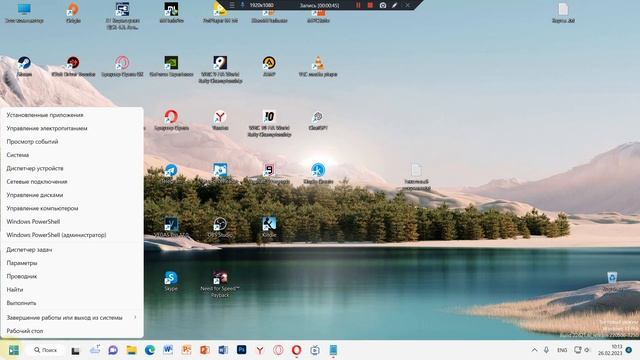Open the recorder pencil drawing tool
640x360 pixels.
[x=395, y=5]
